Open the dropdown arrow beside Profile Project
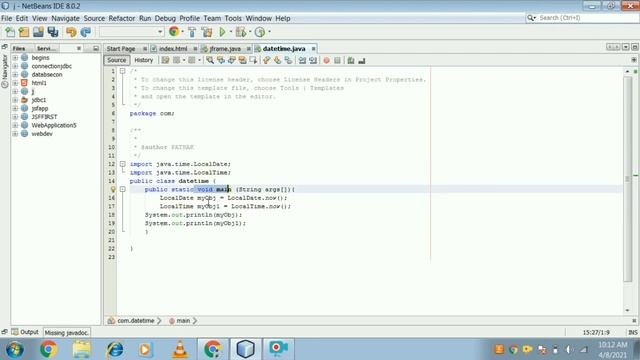This screenshot has height=360, width=640. click(x=269, y=32)
